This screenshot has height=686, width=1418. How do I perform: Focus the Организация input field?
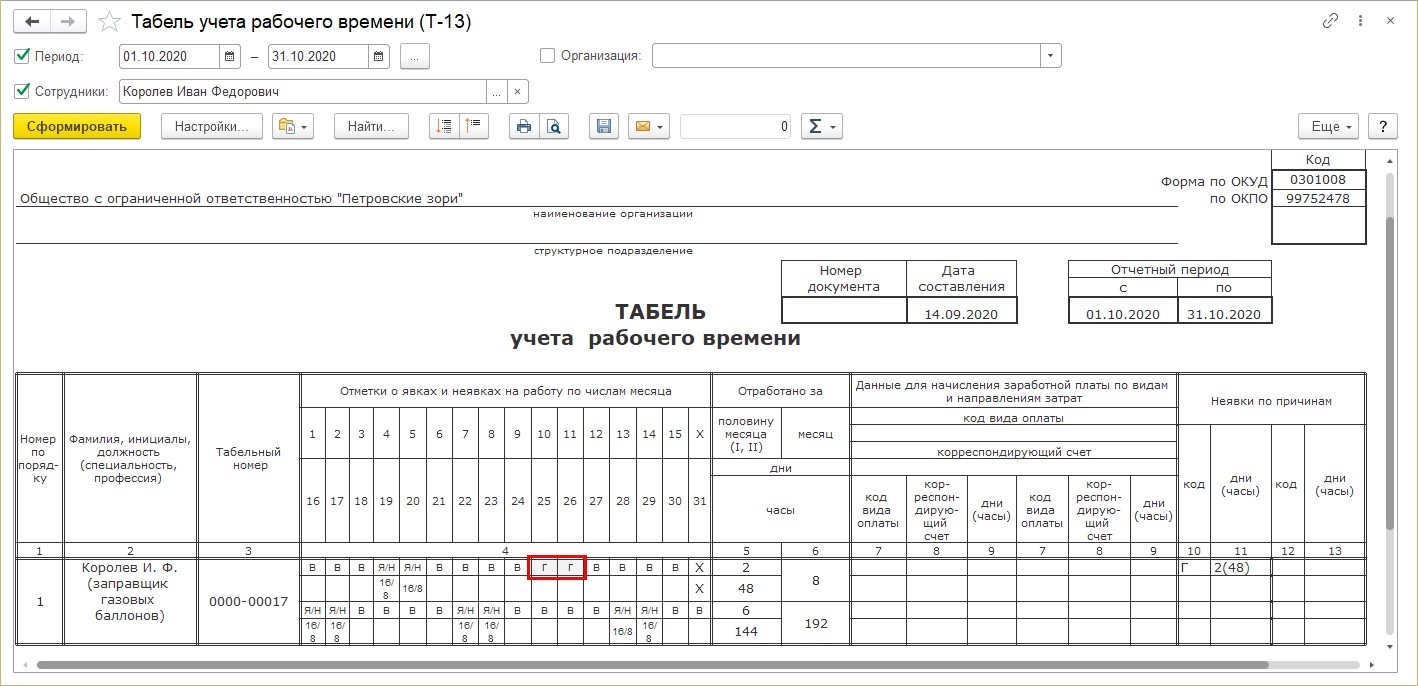[x=846, y=56]
